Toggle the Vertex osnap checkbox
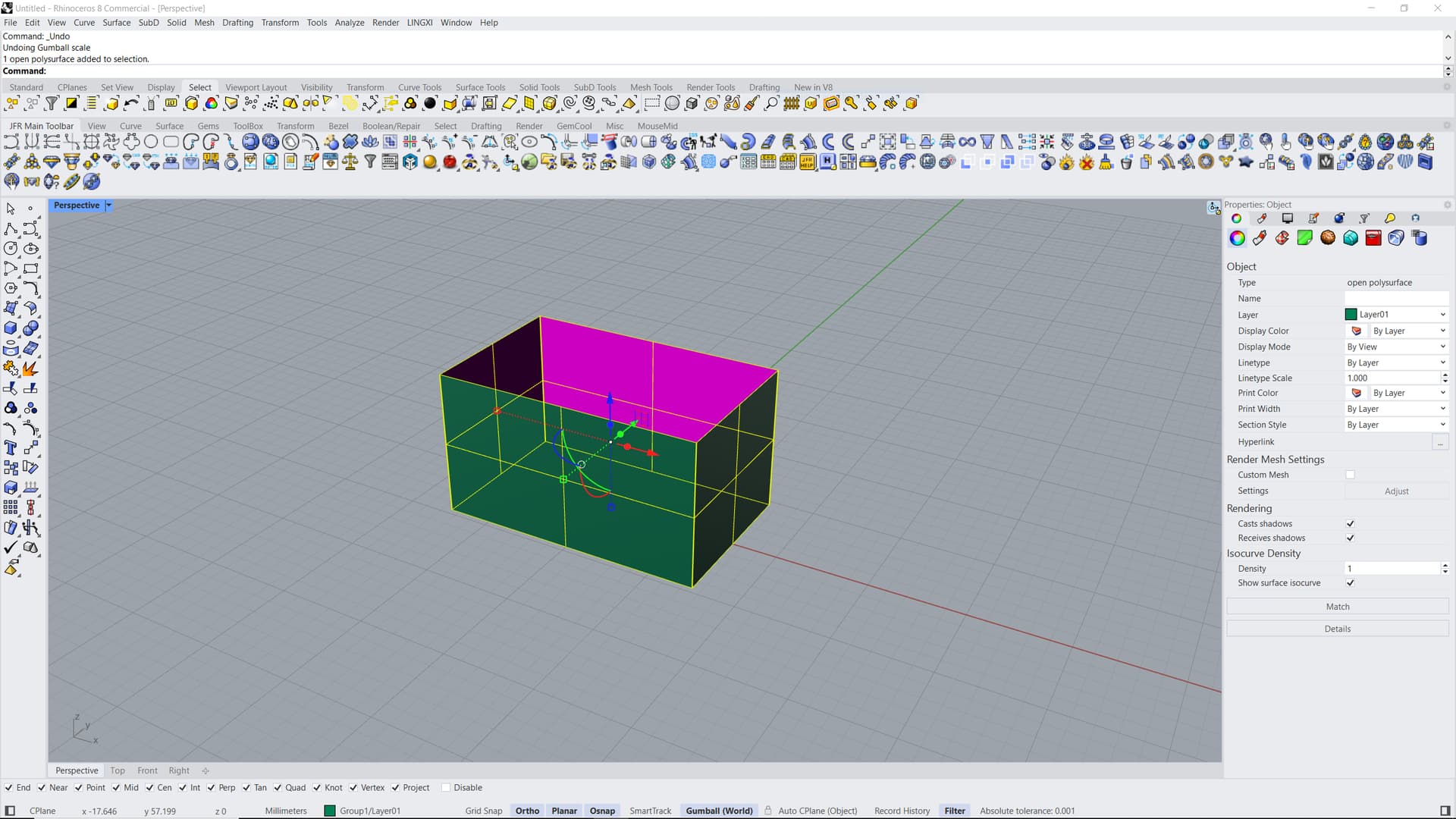 (x=353, y=788)
